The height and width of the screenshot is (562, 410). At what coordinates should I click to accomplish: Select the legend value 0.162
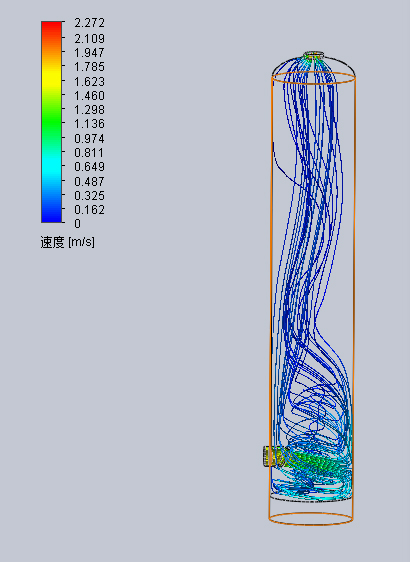click(89, 210)
